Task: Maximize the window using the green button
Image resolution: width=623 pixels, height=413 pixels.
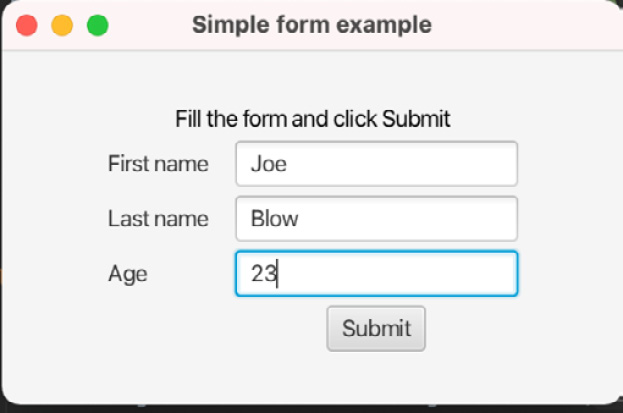Action: pos(98,25)
